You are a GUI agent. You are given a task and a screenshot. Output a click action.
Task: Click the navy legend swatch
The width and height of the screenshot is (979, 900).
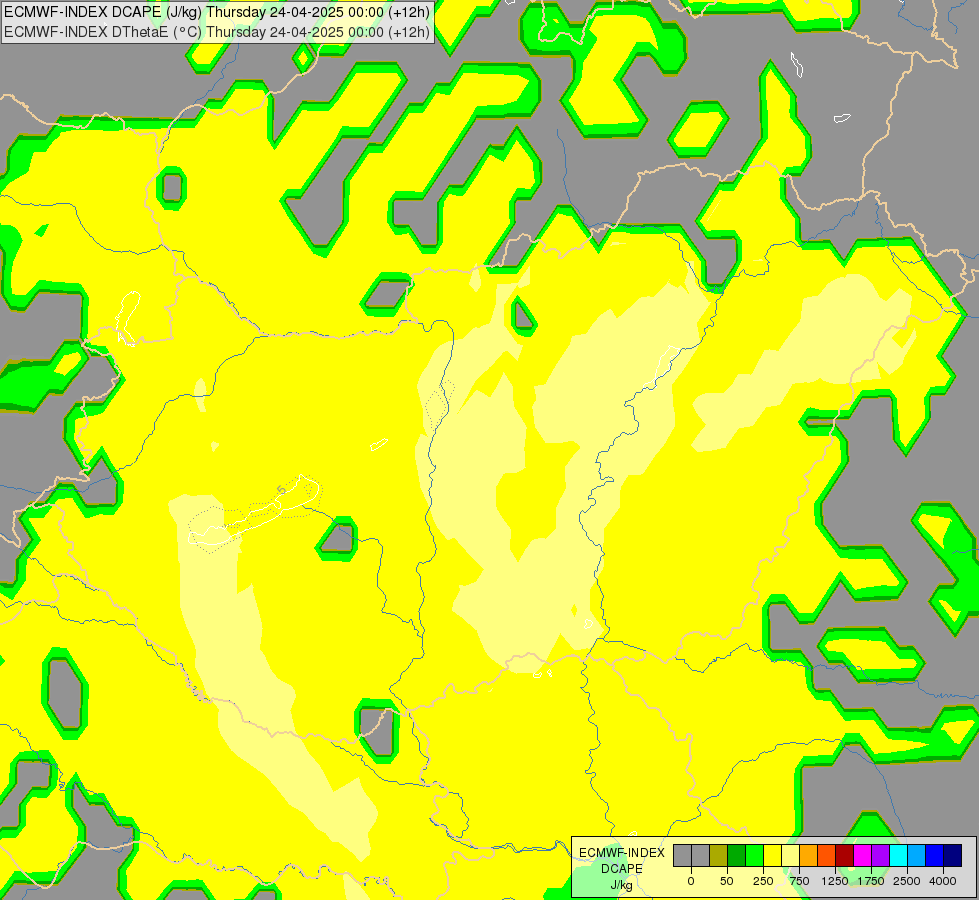(x=952, y=855)
